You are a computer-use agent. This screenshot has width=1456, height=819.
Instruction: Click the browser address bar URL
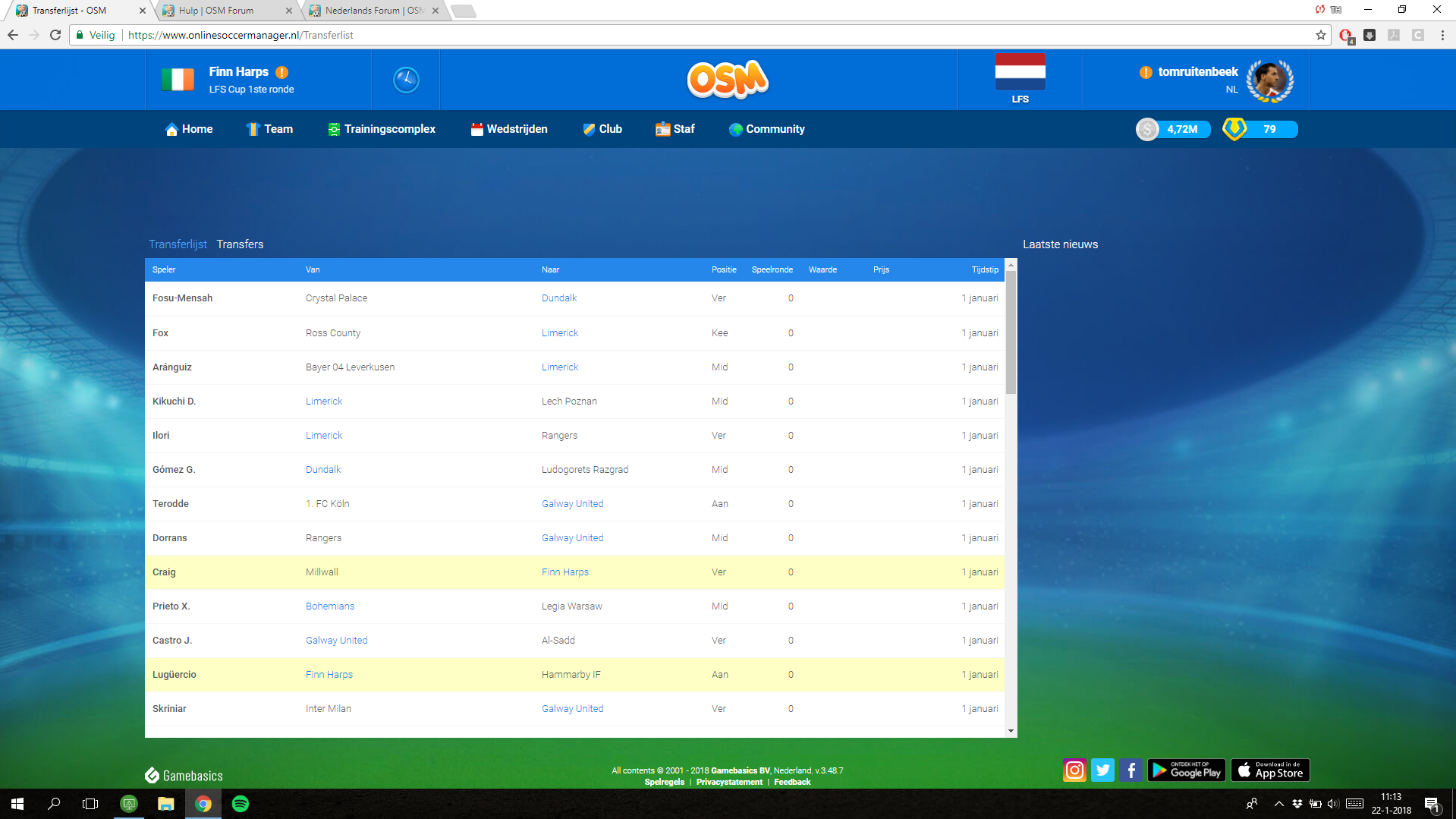click(x=241, y=35)
